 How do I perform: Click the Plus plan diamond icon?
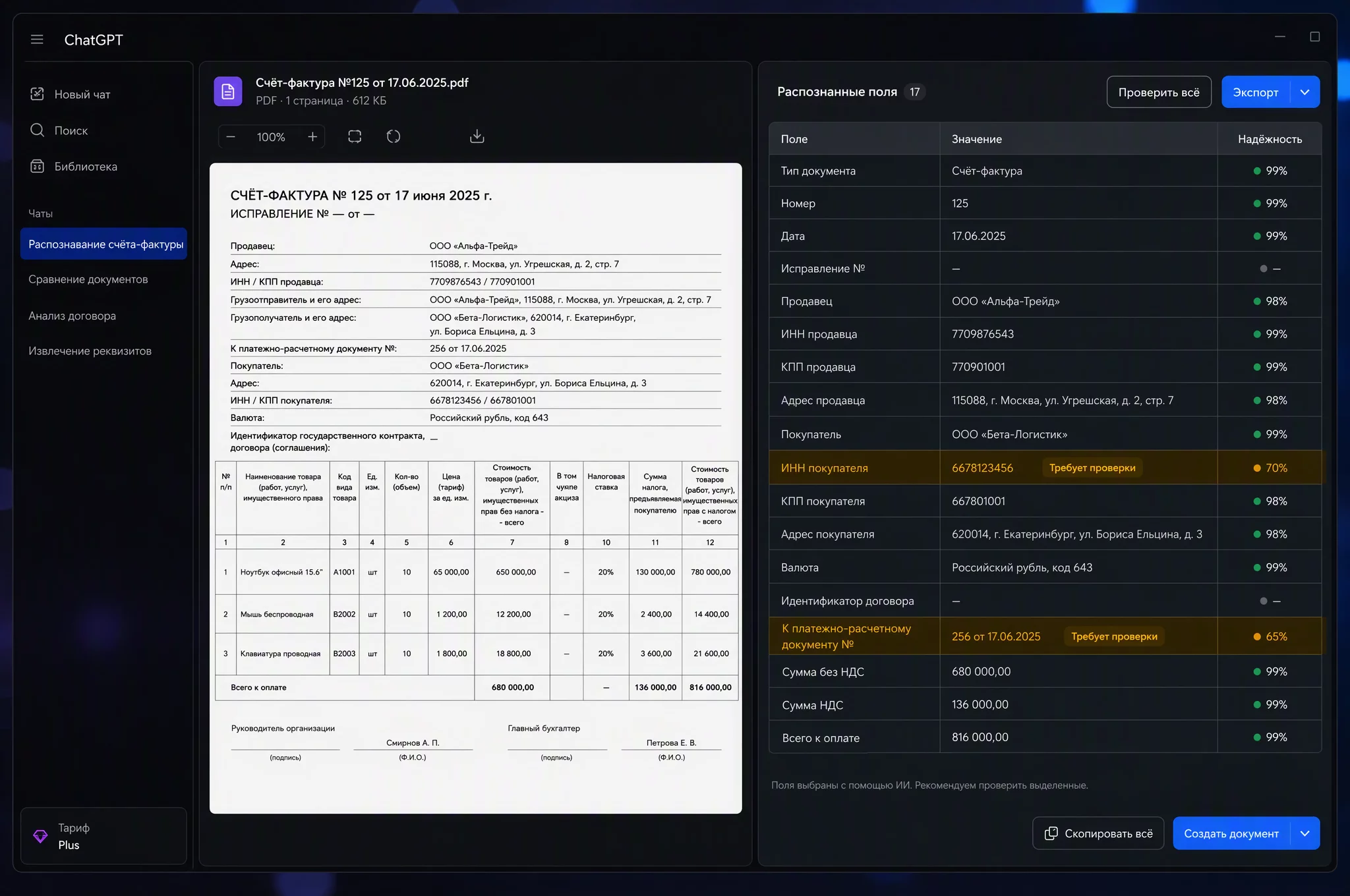[x=40, y=836]
